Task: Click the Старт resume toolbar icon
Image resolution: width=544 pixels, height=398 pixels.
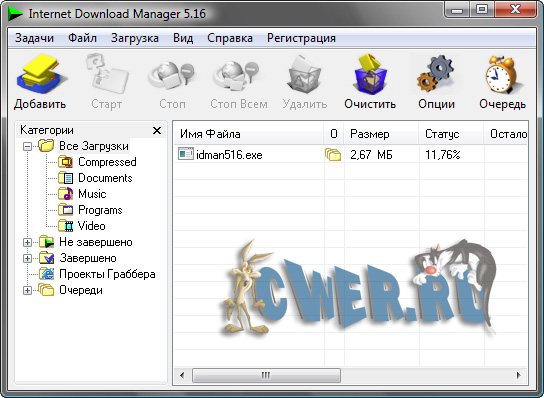Action: pos(107,74)
